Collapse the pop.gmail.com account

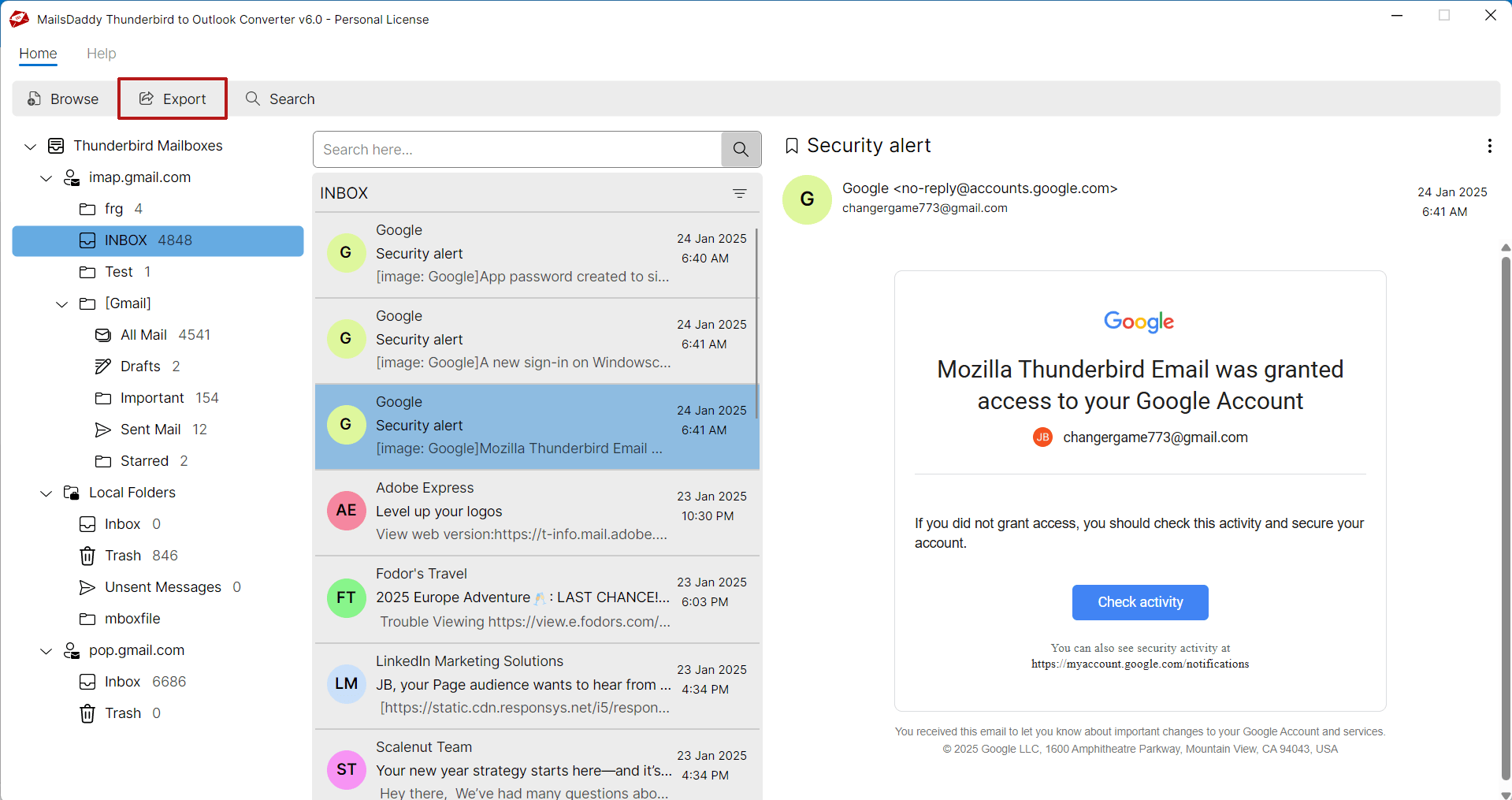(46, 651)
